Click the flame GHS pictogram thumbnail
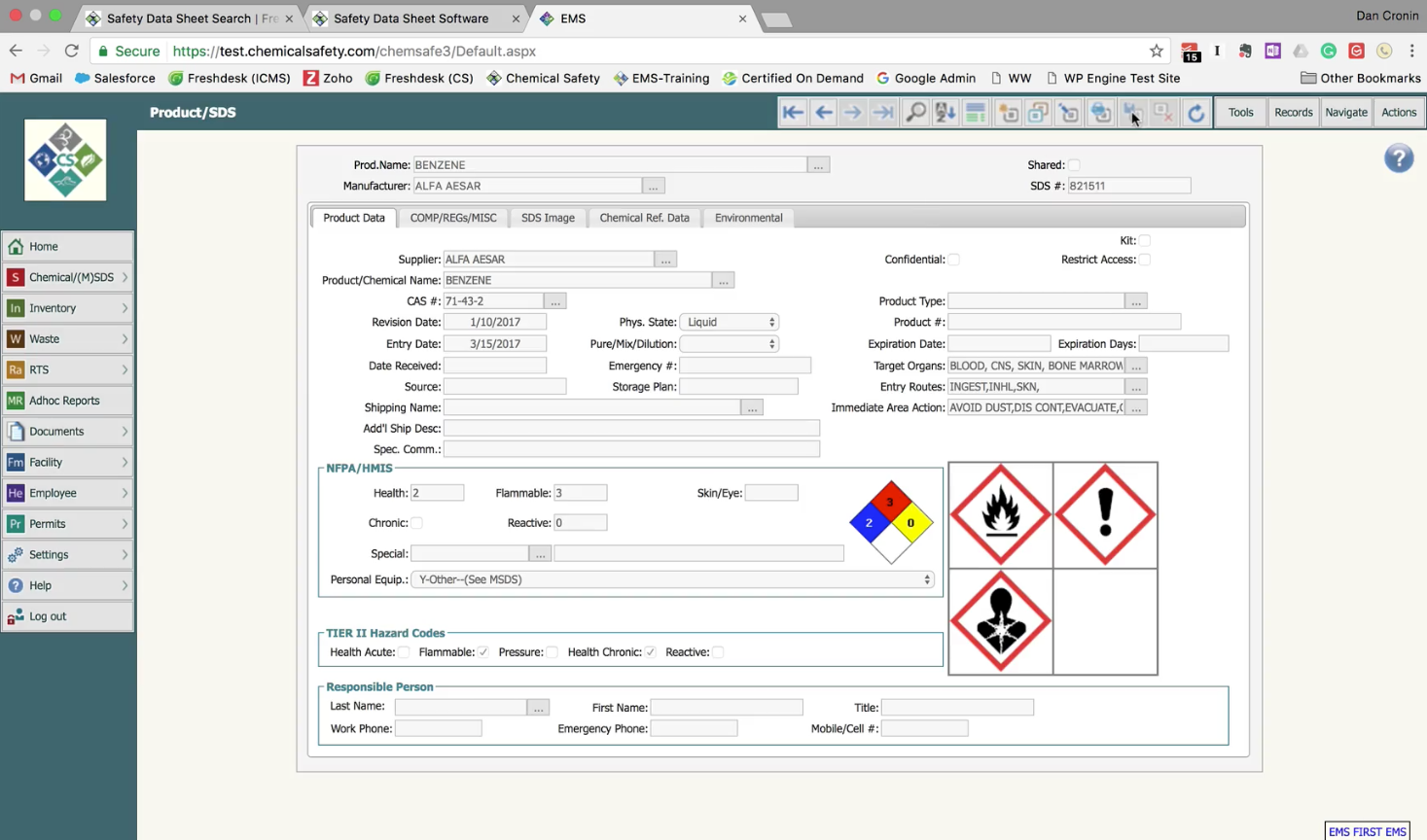The image size is (1427, 840). pos(1000,514)
